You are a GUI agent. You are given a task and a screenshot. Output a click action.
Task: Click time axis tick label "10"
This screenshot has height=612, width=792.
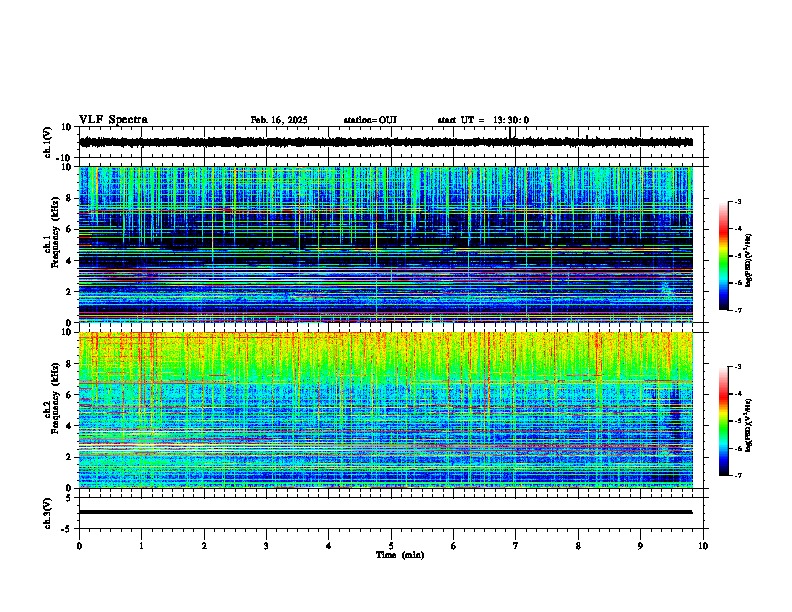click(703, 546)
